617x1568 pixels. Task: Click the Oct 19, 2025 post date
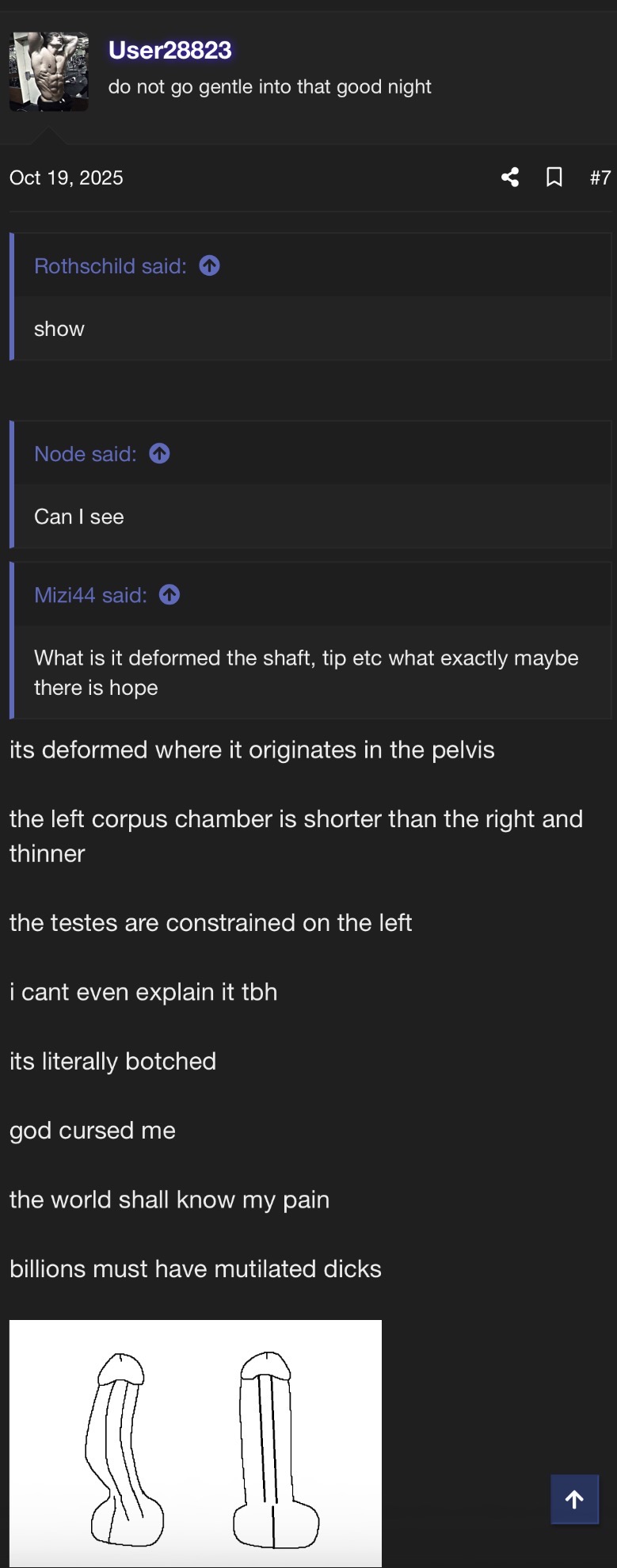(x=67, y=178)
